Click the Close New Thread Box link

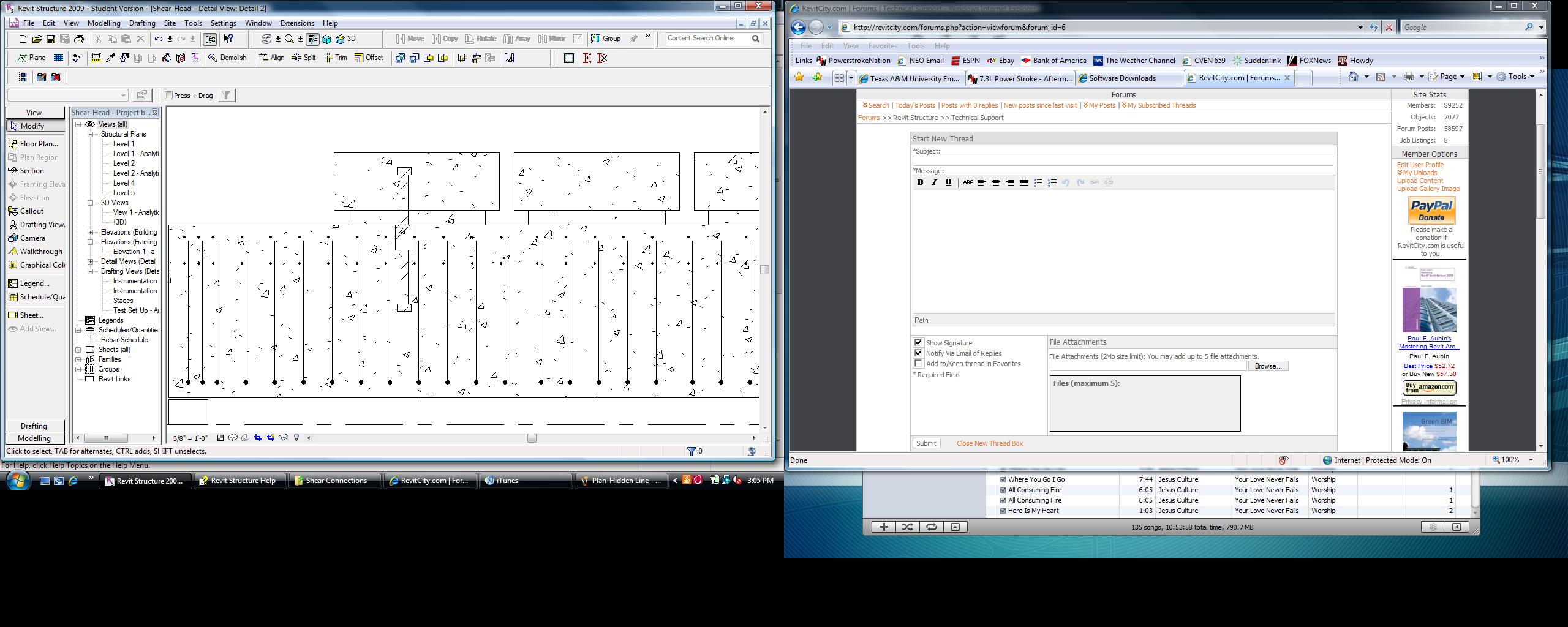[990, 443]
